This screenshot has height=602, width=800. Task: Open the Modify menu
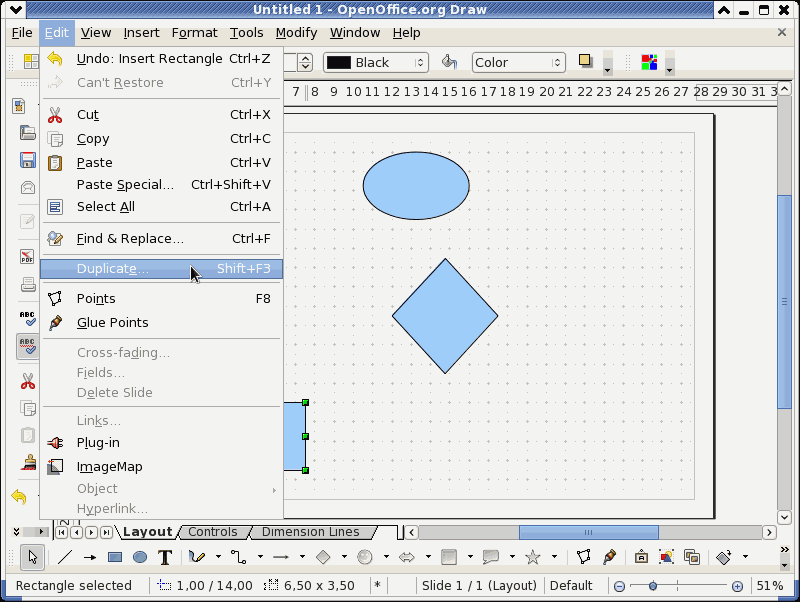pos(296,33)
